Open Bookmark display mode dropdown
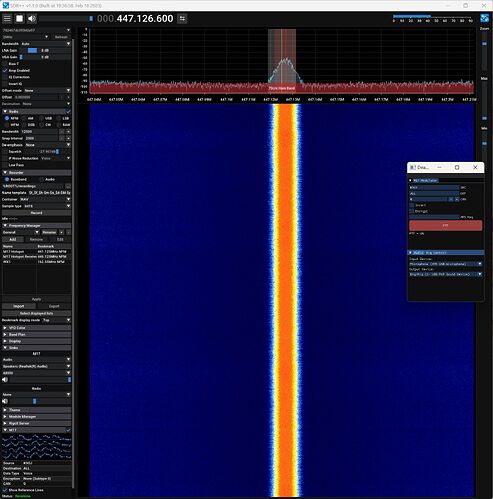The width and height of the screenshot is (493, 499). point(56,320)
